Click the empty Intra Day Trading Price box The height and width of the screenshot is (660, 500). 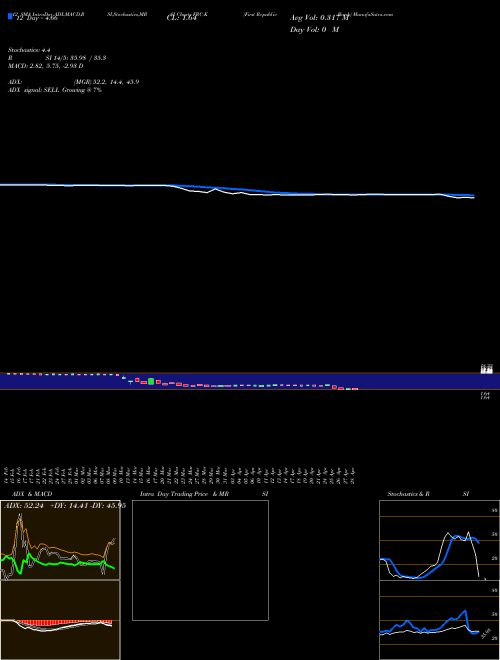tap(200, 560)
